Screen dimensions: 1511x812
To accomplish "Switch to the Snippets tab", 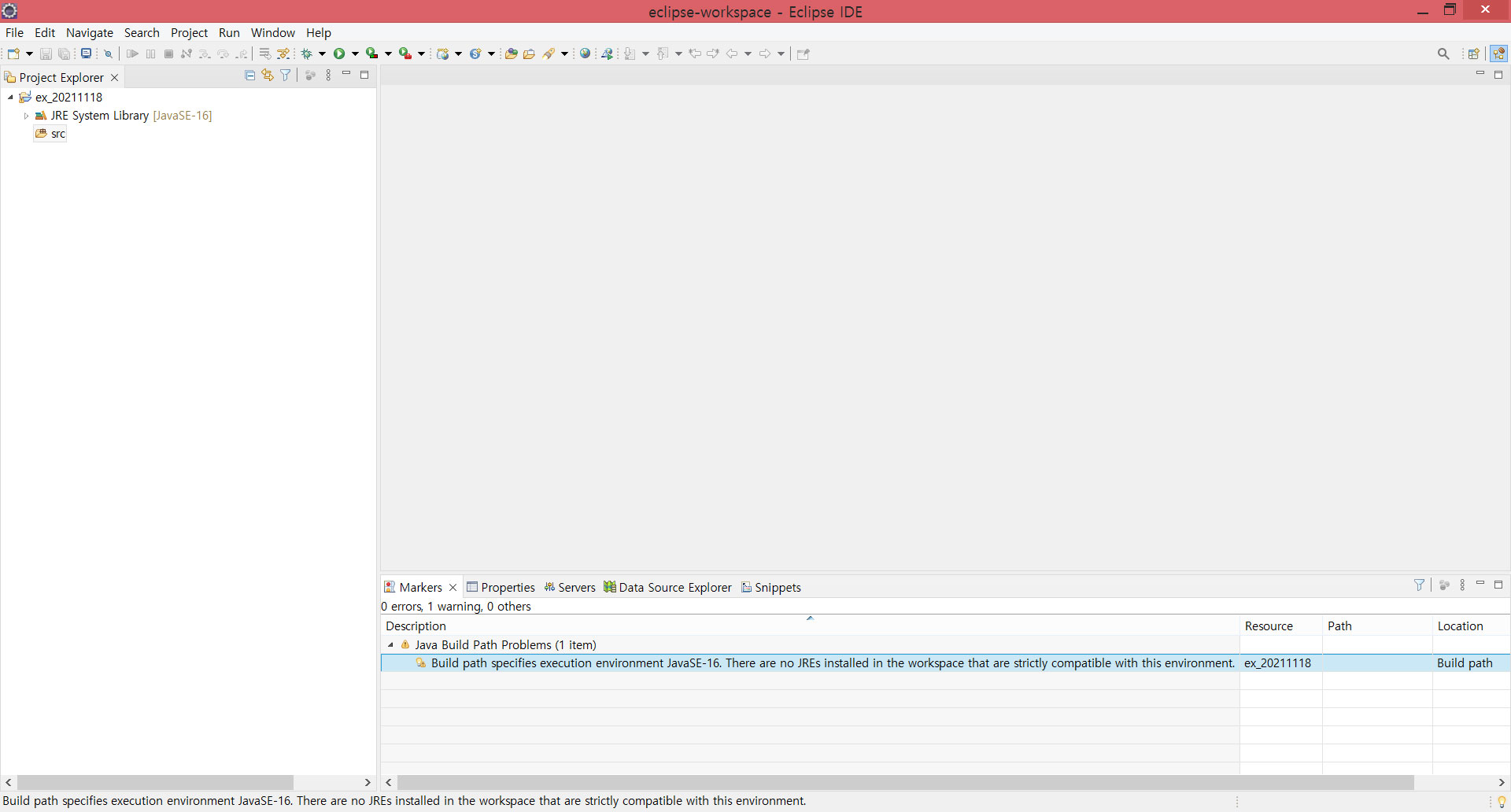I will tap(771, 587).
